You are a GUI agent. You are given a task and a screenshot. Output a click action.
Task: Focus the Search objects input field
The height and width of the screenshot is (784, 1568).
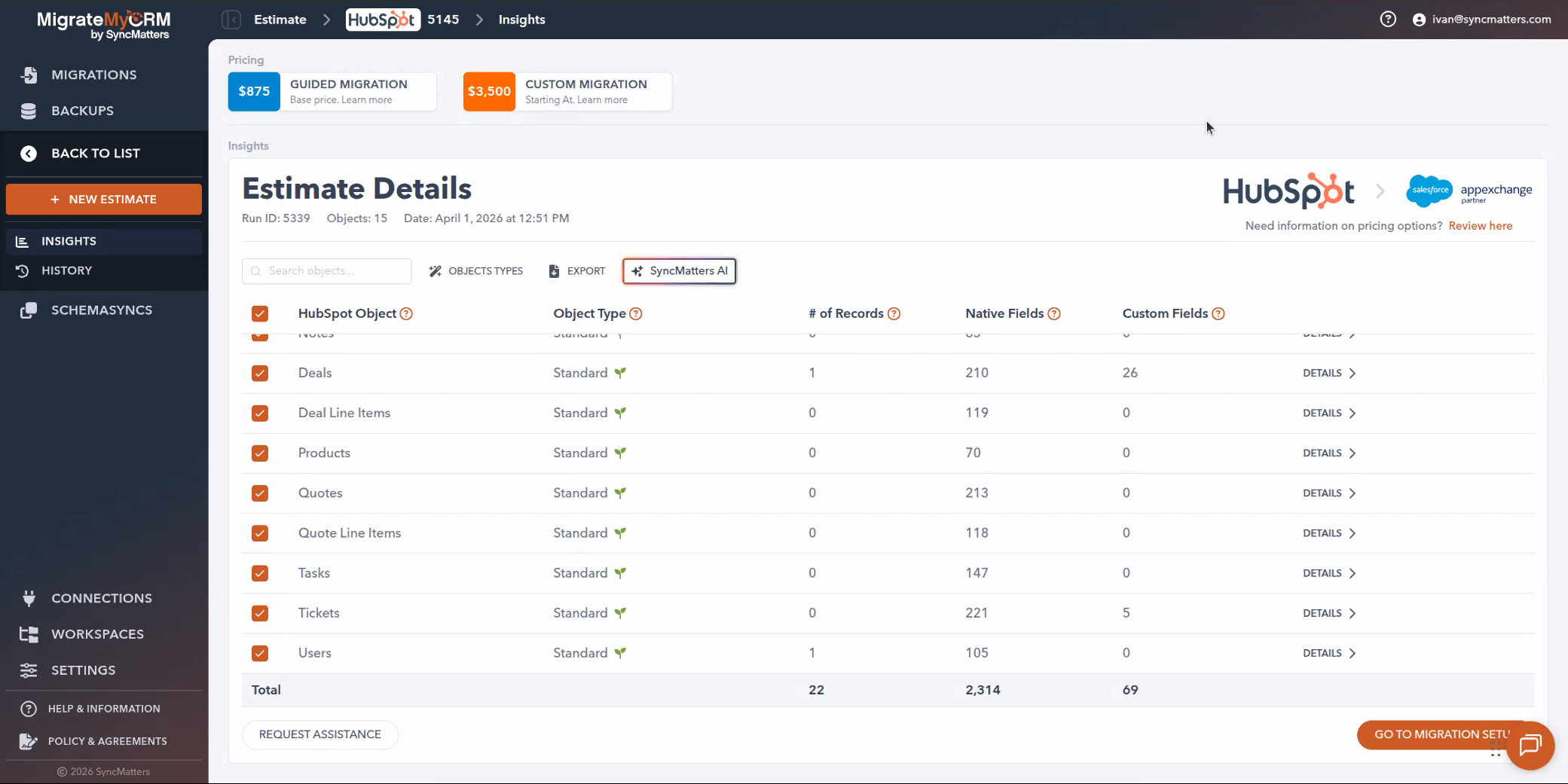tap(327, 271)
